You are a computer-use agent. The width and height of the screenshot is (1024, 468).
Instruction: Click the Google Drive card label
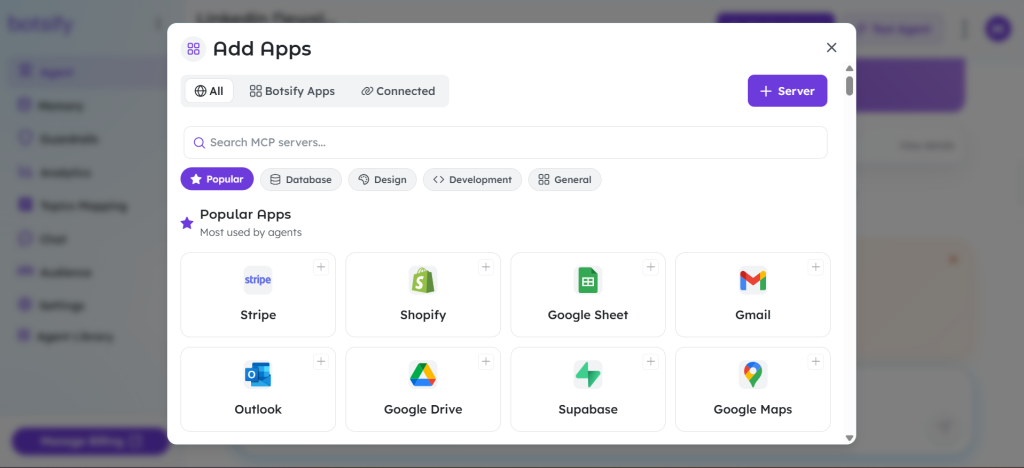pyautogui.click(x=423, y=410)
